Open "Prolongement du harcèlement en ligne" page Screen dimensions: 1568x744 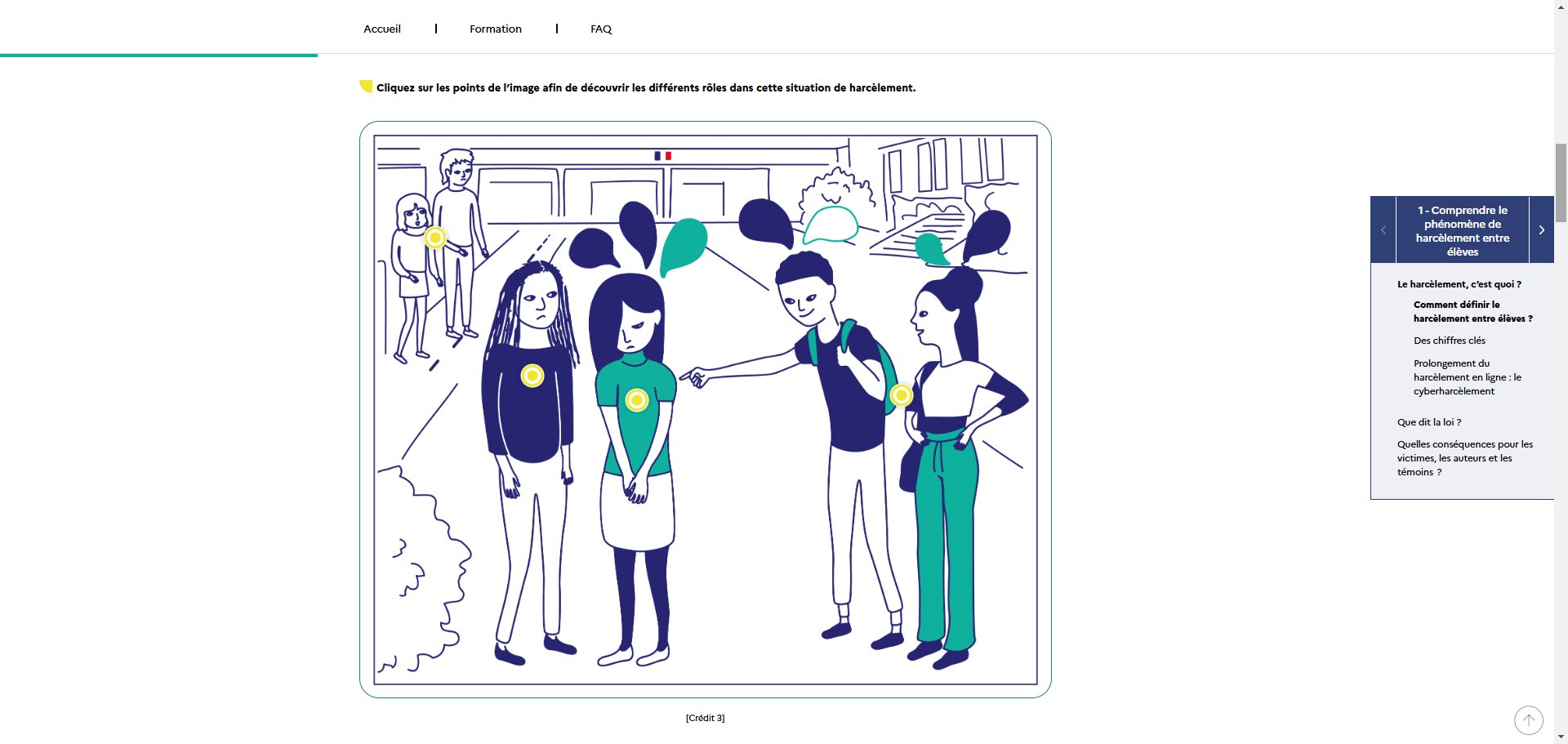(x=1467, y=377)
